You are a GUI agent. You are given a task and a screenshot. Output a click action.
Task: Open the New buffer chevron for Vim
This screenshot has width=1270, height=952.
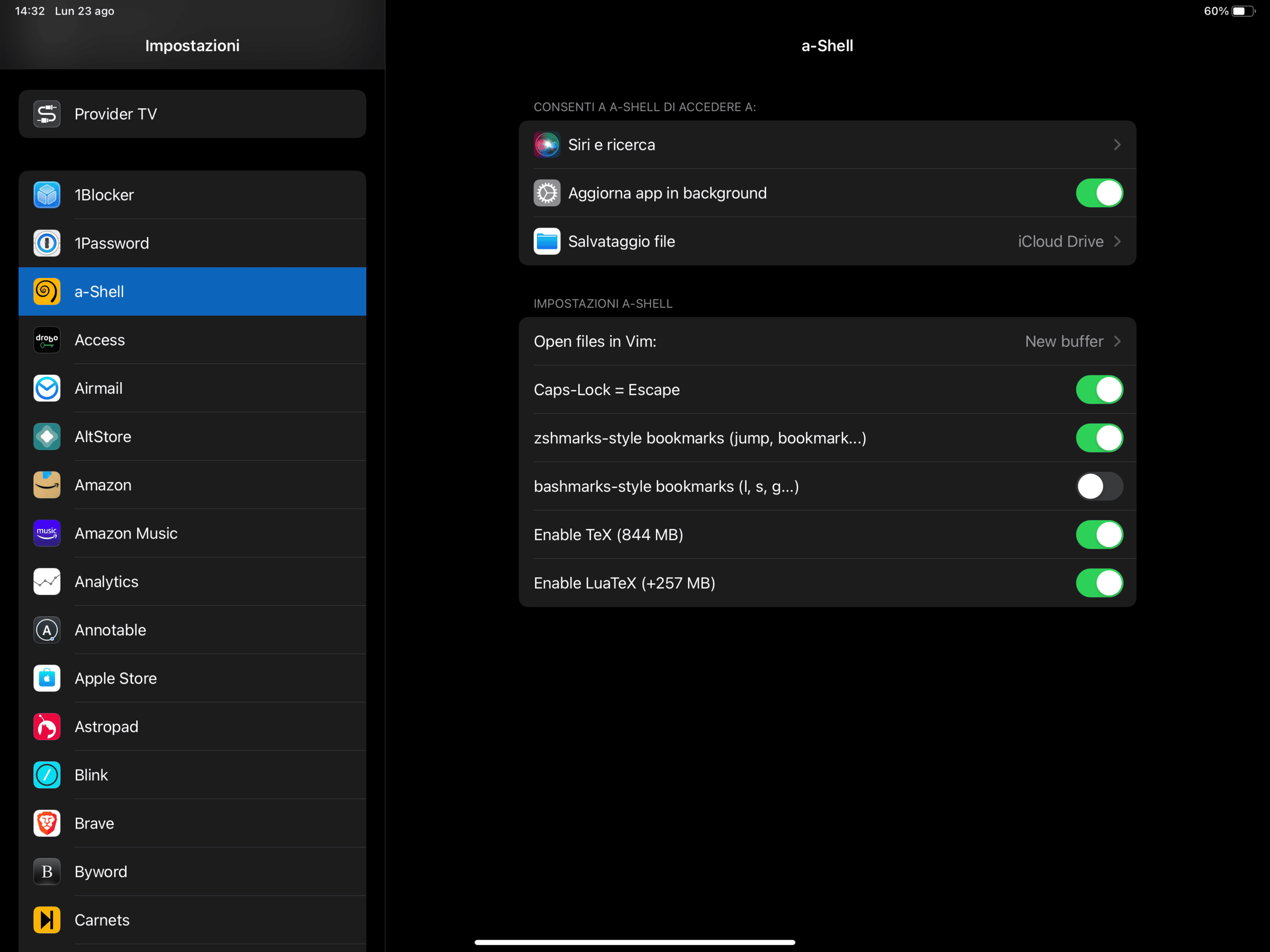1117,341
